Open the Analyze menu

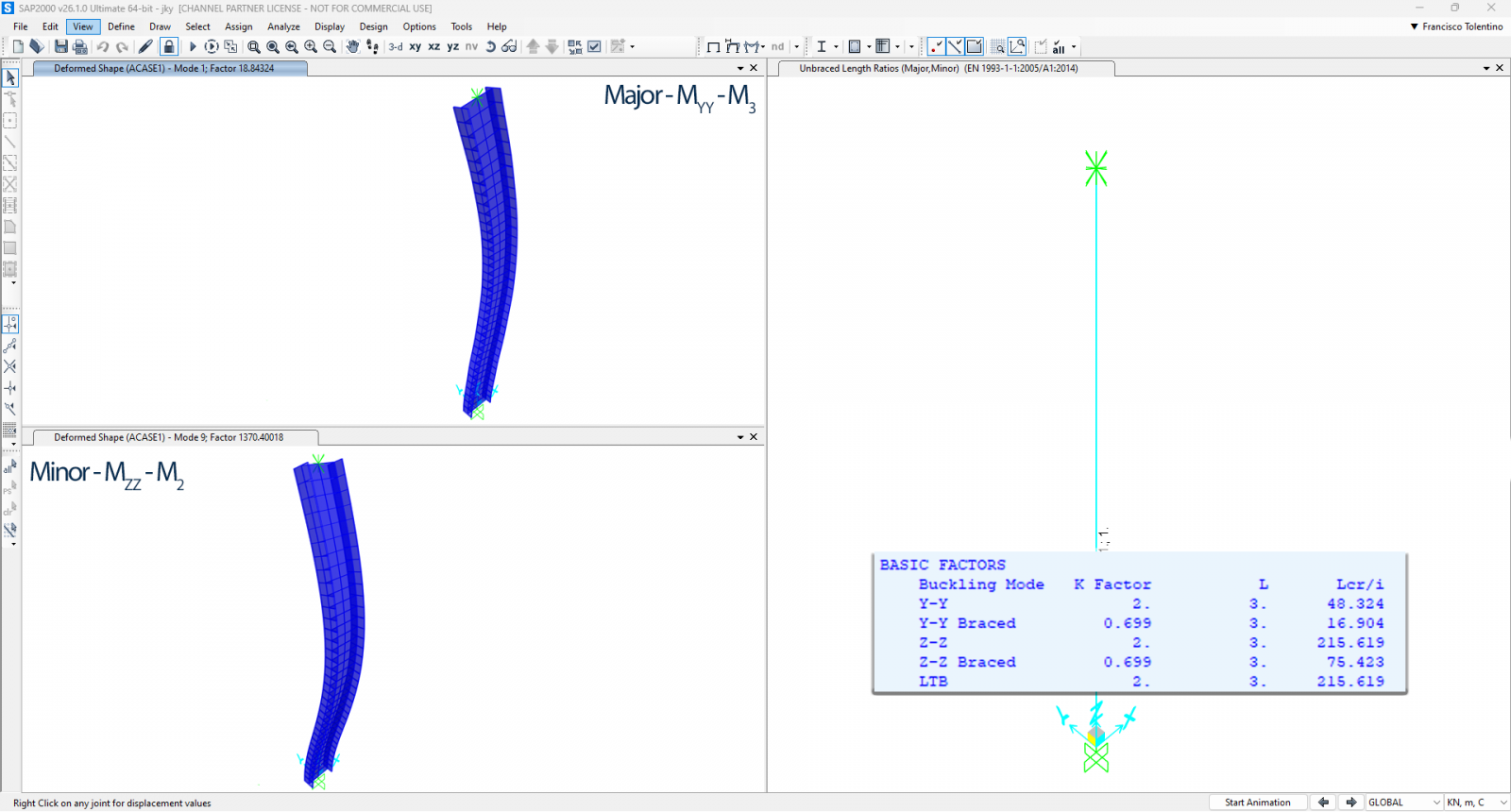point(283,26)
